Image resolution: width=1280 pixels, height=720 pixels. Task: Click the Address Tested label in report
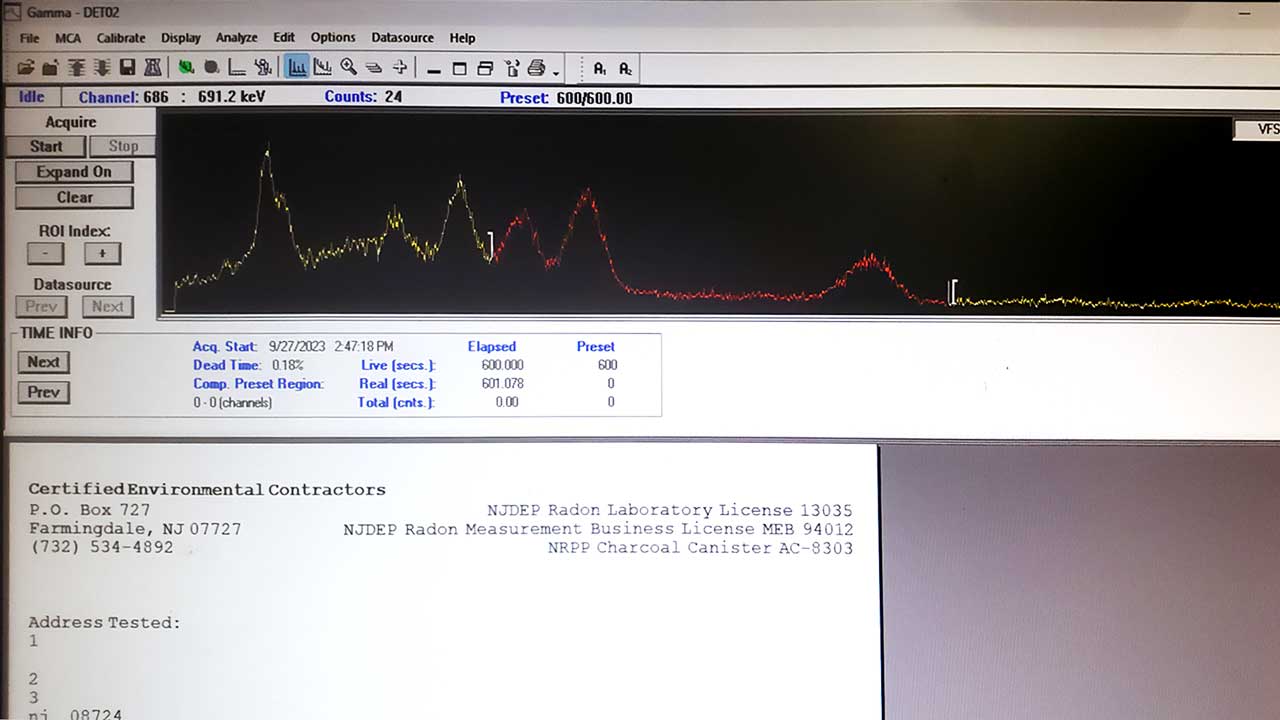104,622
